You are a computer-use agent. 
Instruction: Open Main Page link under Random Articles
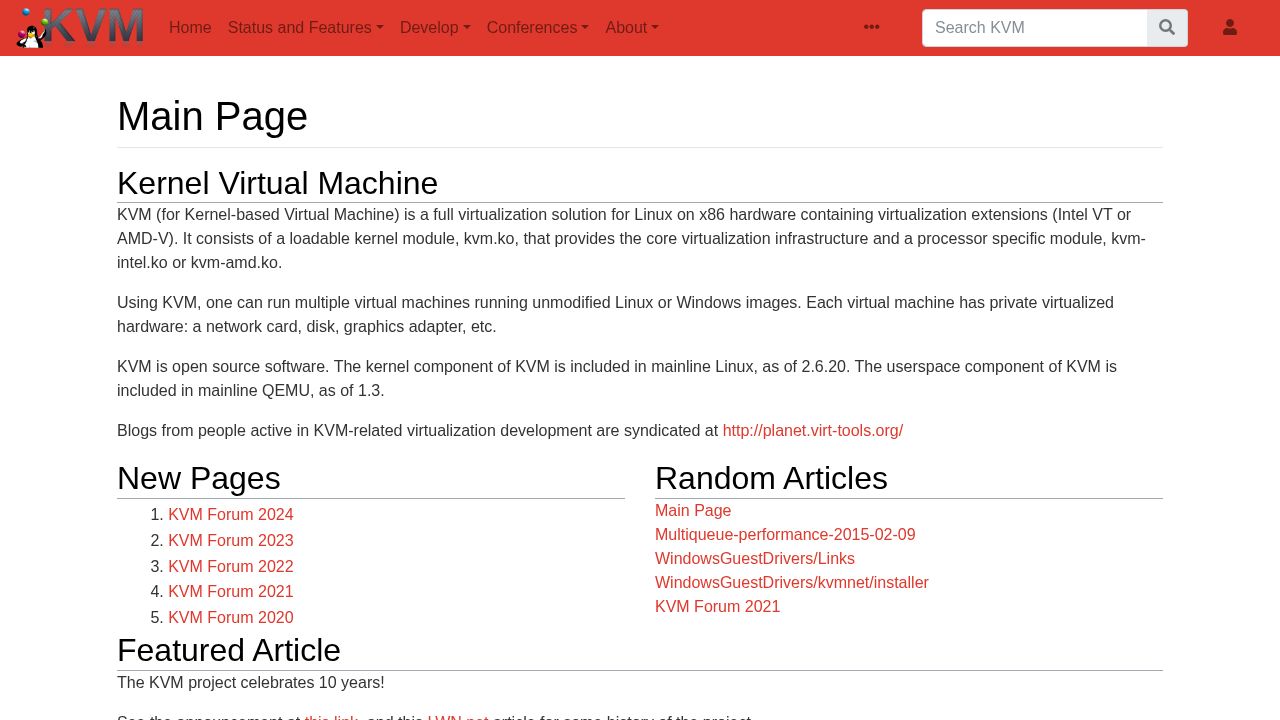pos(693,511)
